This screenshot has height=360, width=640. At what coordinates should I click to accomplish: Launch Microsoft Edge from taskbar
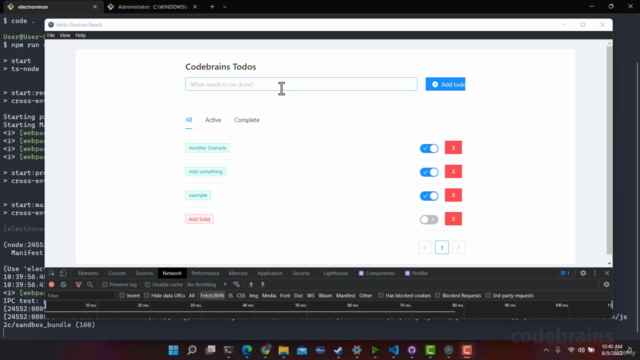tap(247, 350)
